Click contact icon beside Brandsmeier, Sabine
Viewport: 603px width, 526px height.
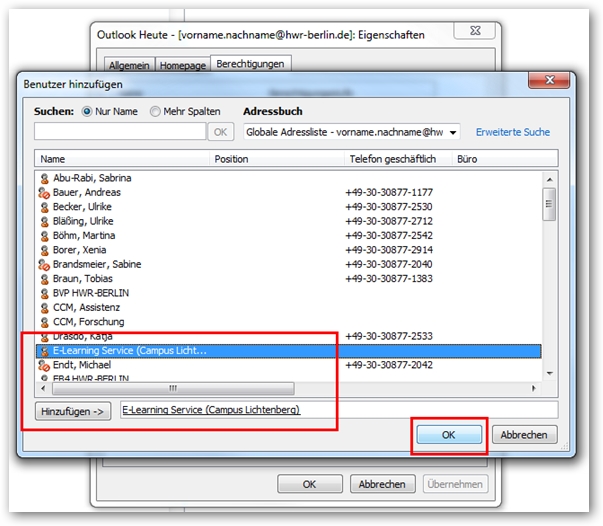pos(44,265)
